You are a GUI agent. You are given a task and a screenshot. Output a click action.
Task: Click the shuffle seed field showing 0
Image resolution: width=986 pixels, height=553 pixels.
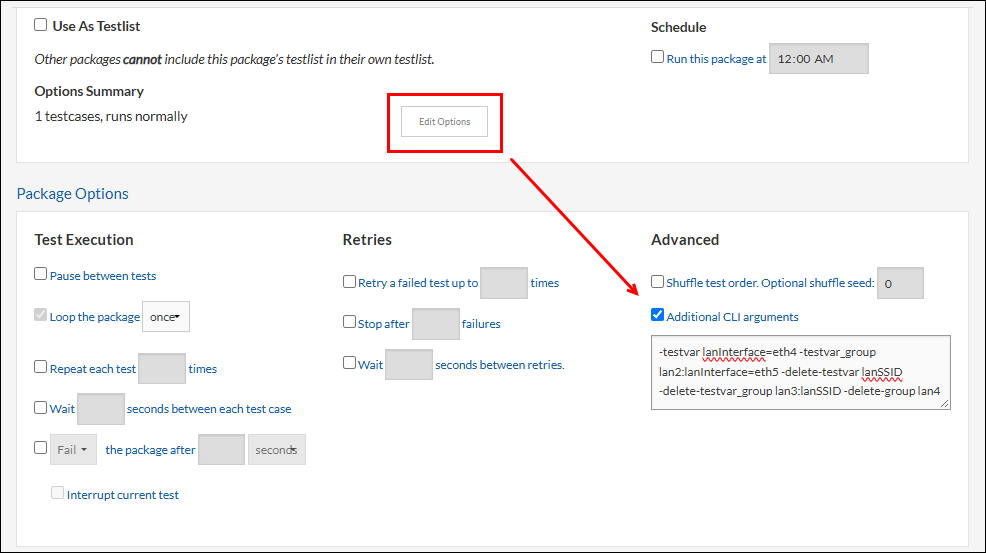[900, 283]
